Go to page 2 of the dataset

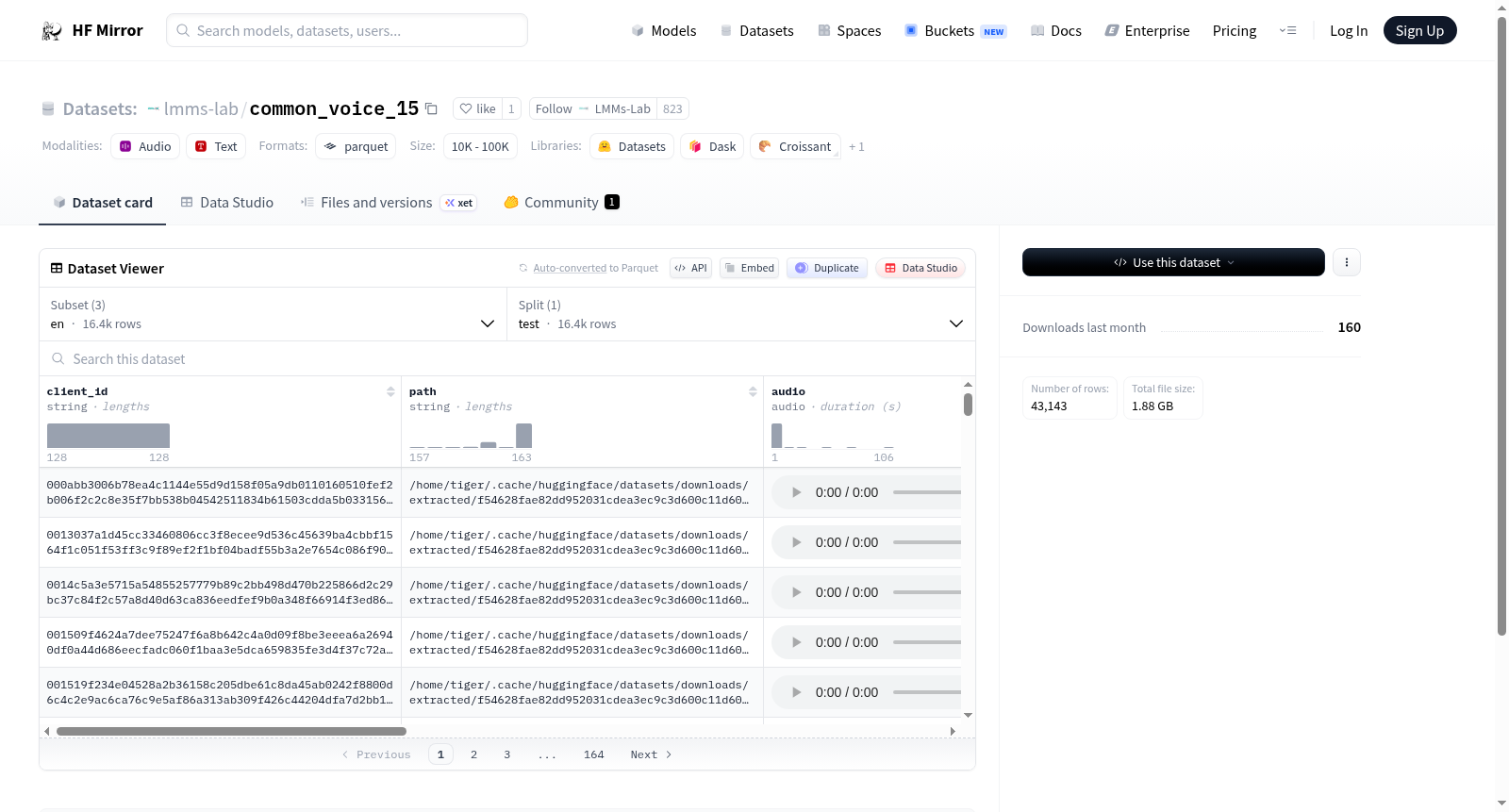473,754
